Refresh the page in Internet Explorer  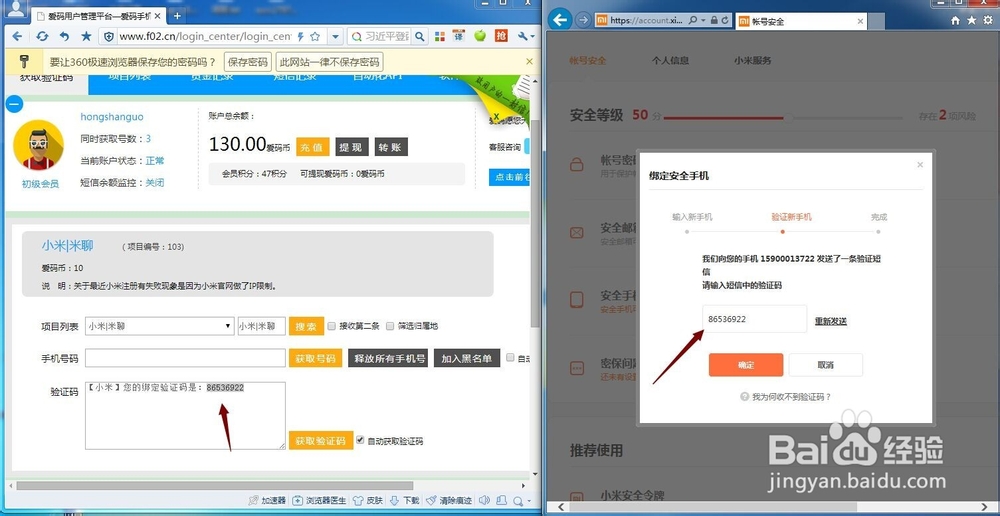tap(725, 20)
